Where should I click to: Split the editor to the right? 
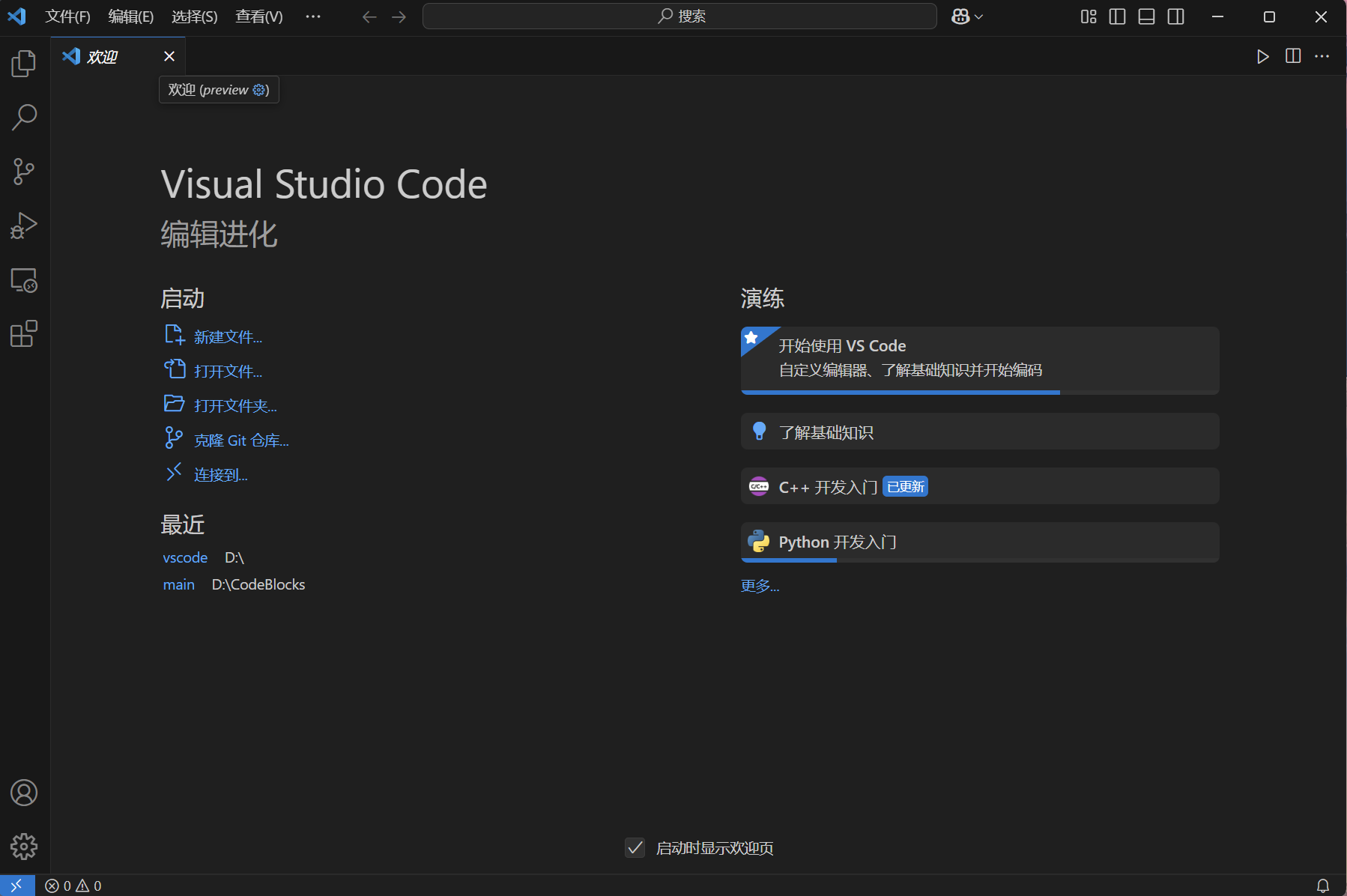pyautogui.click(x=1293, y=56)
